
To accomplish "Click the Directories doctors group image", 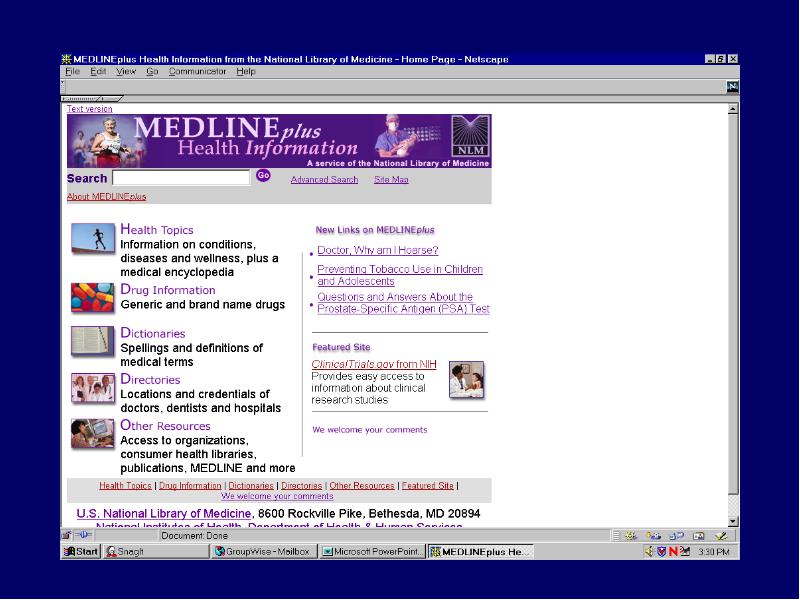I will [92, 388].
